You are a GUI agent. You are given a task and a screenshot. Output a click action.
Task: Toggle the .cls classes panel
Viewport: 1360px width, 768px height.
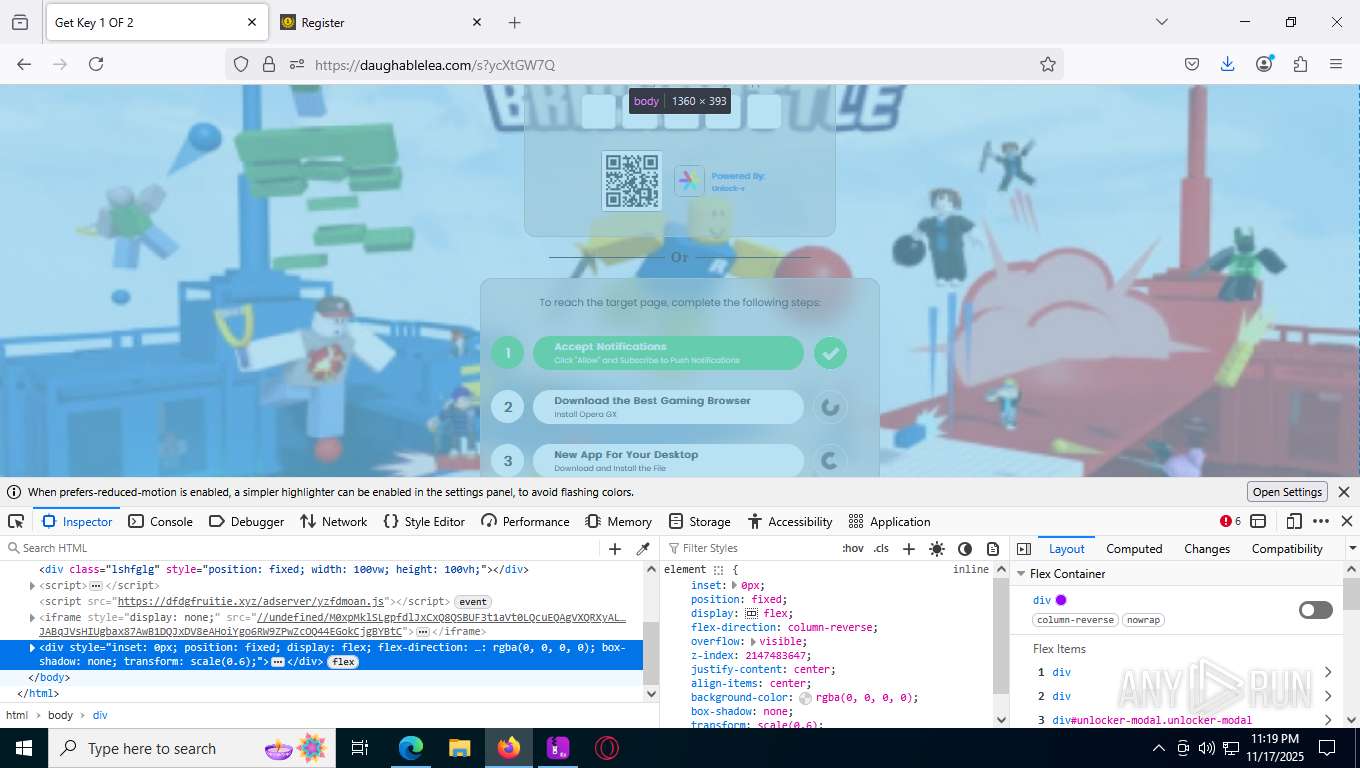[x=881, y=548]
